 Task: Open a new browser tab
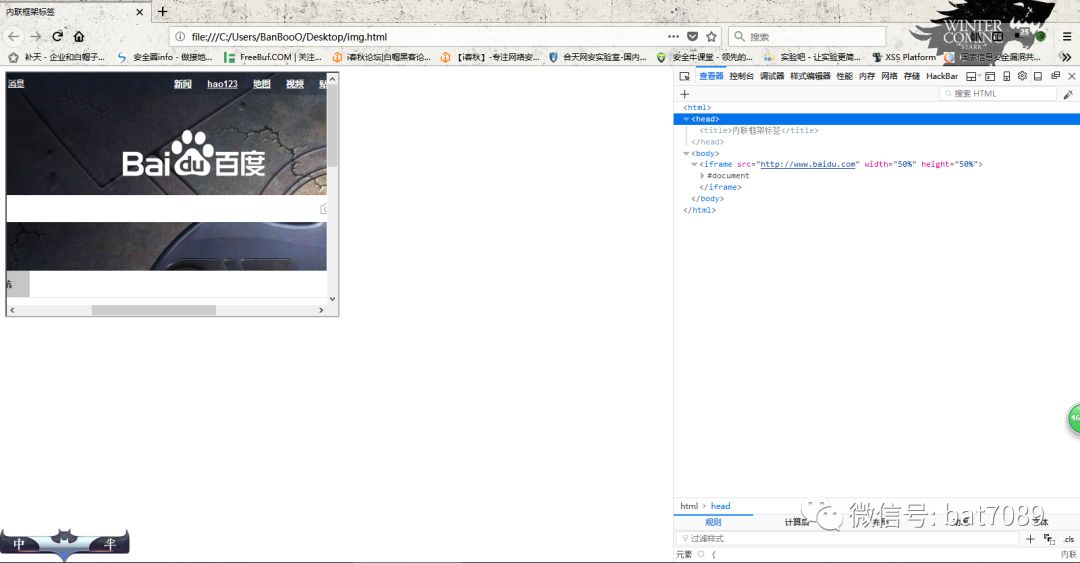(163, 11)
